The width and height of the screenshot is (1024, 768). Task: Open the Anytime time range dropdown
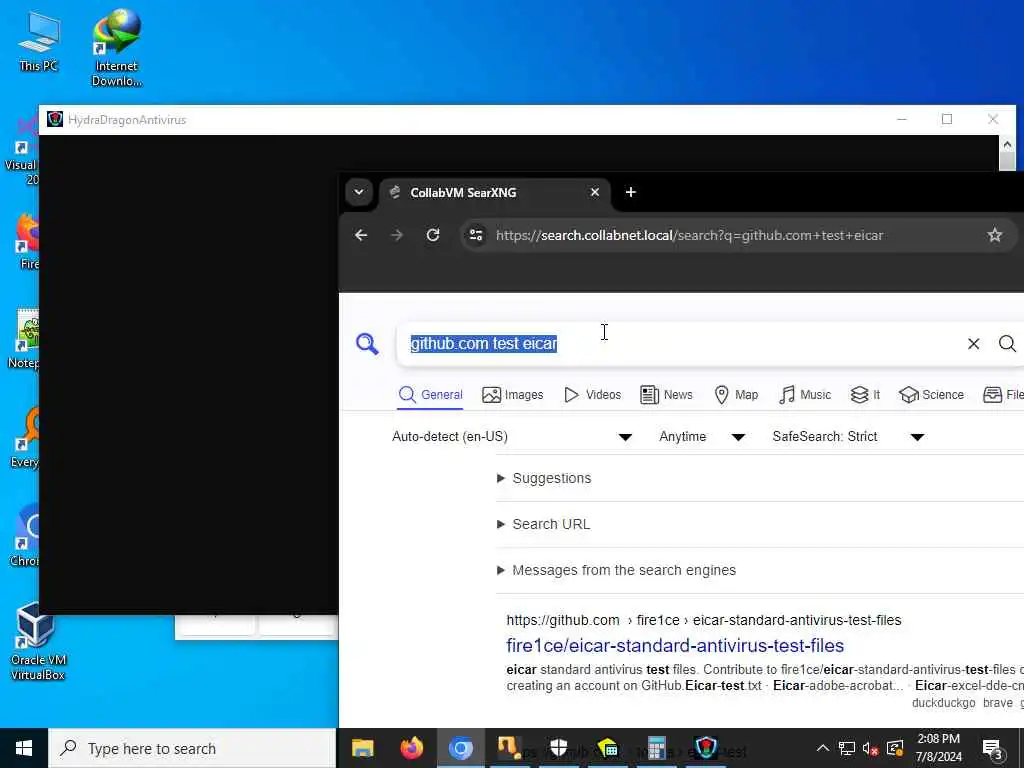[x=702, y=436]
